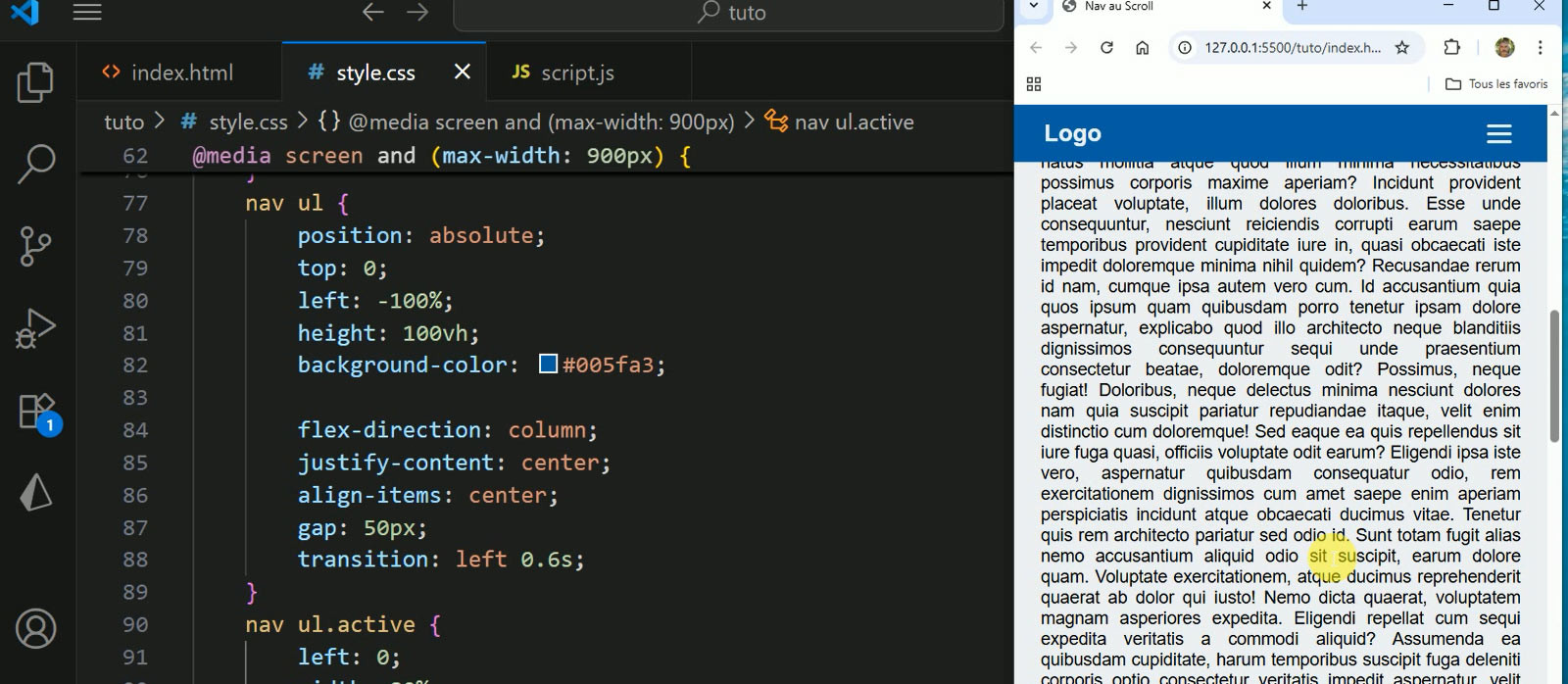Place cursor on 'justify-content: center;' line
This screenshot has width=1568, height=684.
(x=455, y=462)
